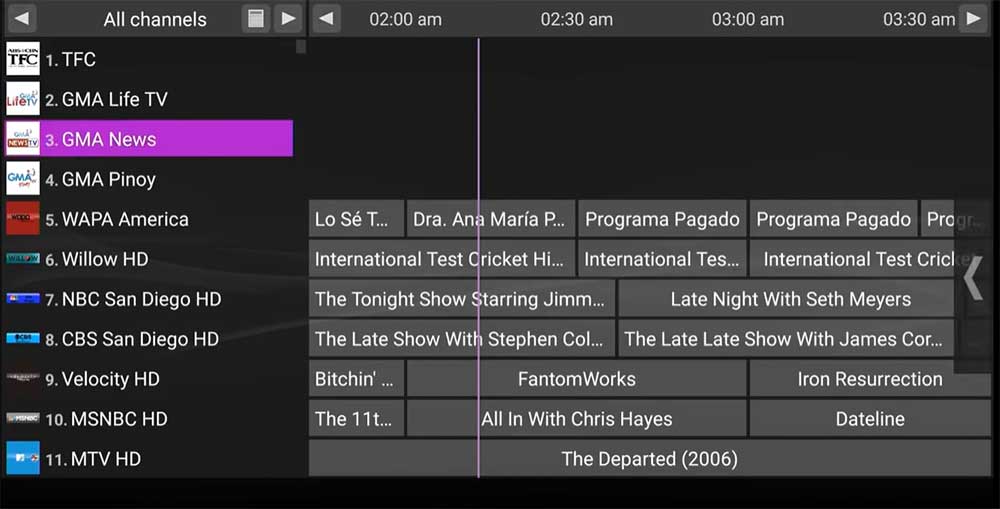Select channel 10. MSNBC HD
1000x509 pixels.
pos(150,418)
